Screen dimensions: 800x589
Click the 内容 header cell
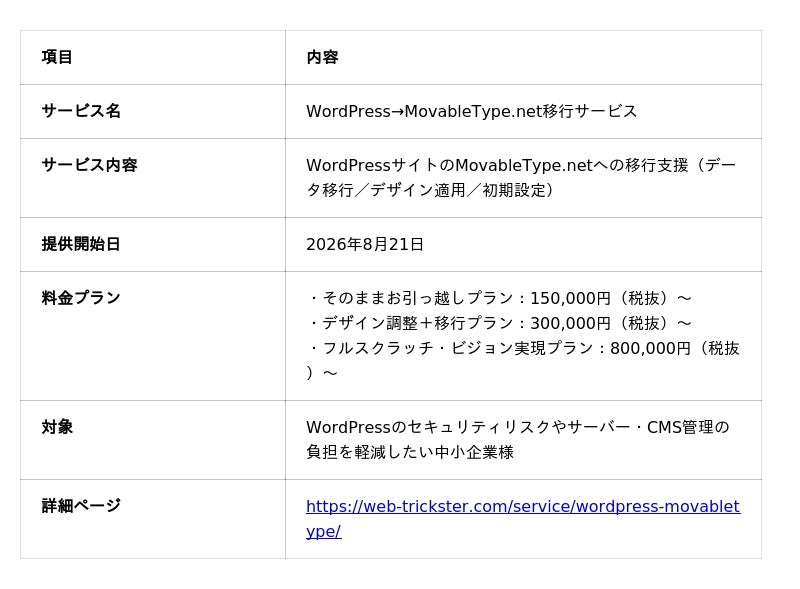322,57
